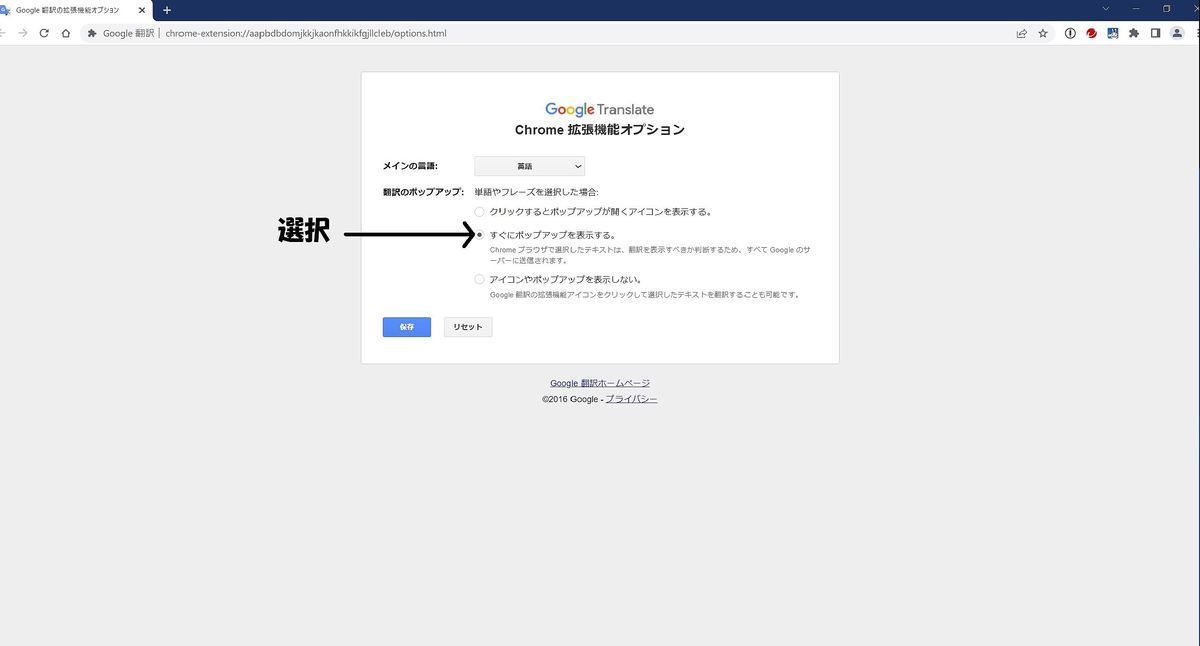Click the extension puzzle icon in address bar
Viewport: 1200px width, 646px height.
click(92, 33)
